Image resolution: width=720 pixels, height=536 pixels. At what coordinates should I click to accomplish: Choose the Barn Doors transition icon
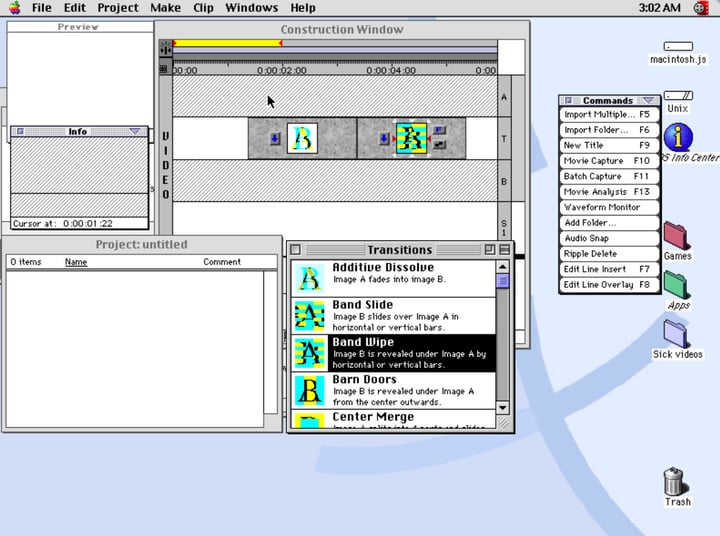pos(310,389)
